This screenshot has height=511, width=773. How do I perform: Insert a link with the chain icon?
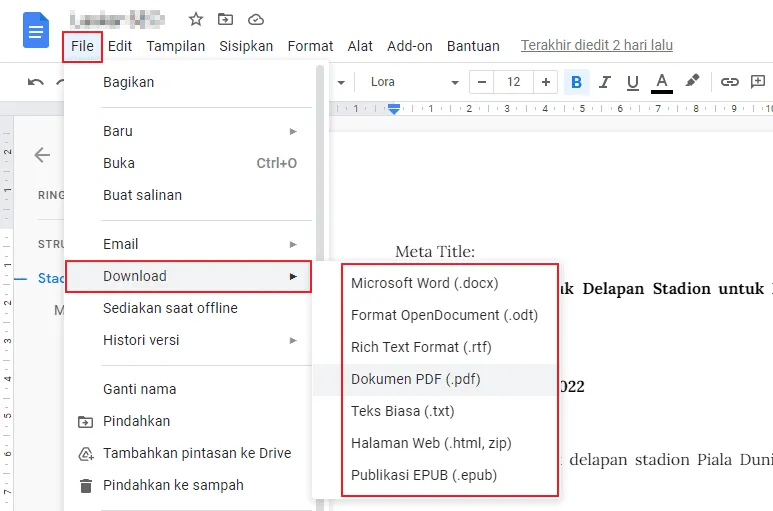click(x=730, y=82)
